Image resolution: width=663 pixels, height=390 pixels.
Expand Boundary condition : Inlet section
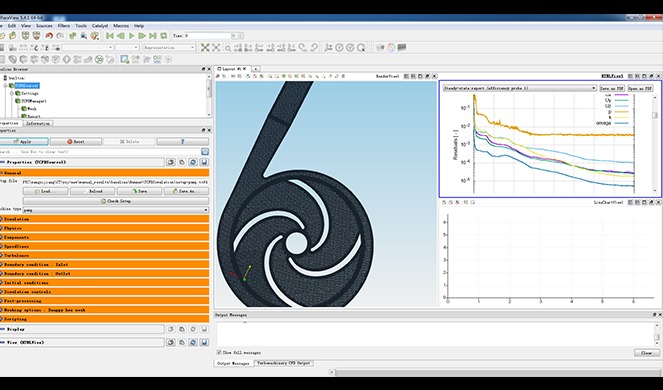point(104,264)
